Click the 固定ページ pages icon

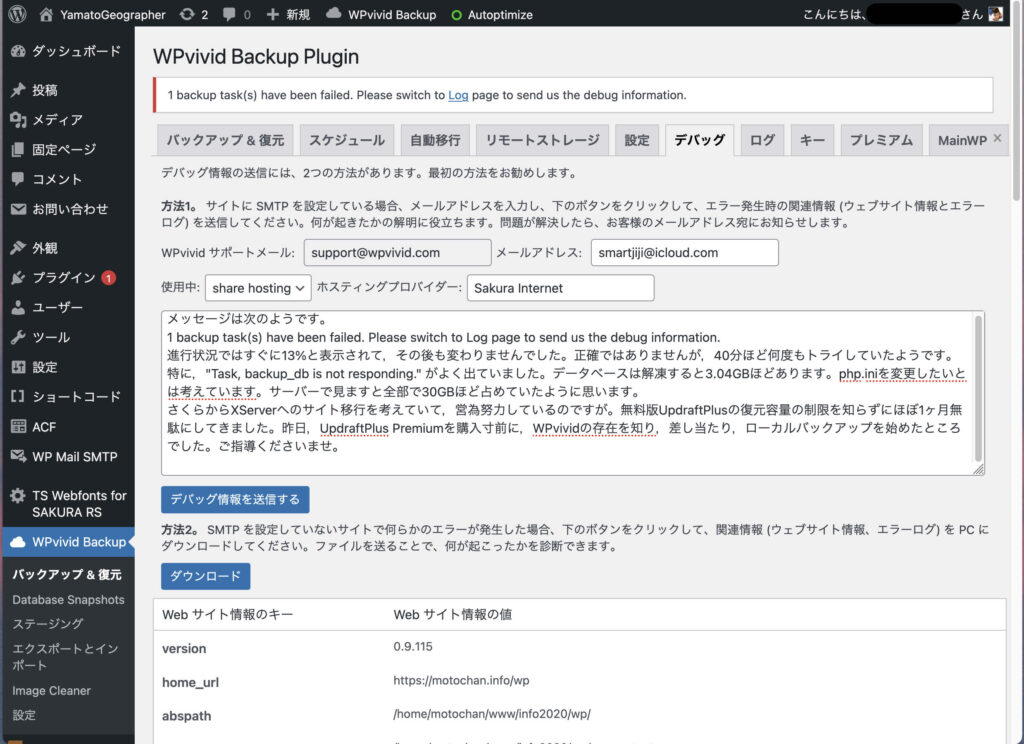(x=18, y=150)
